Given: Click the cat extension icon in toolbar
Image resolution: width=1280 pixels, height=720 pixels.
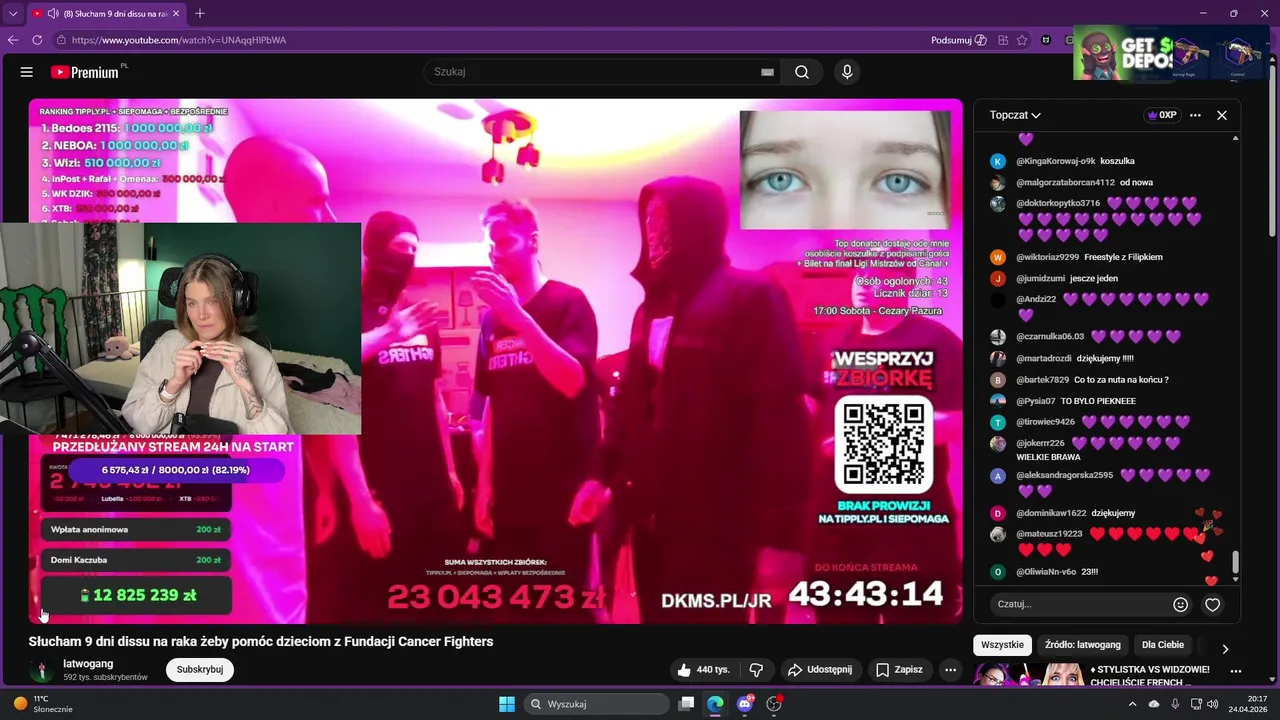Looking at the screenshot, I should [1046, 40].
